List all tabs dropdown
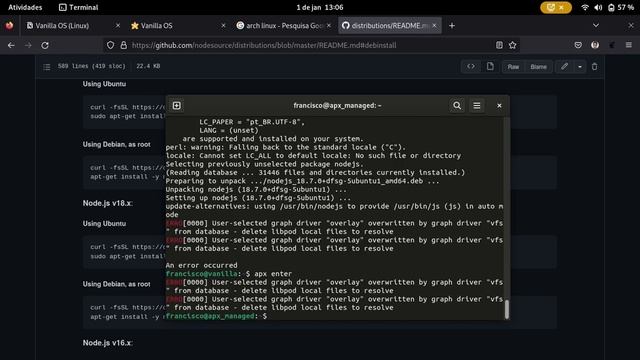This screenshot has height=360, width=640. 596,26
